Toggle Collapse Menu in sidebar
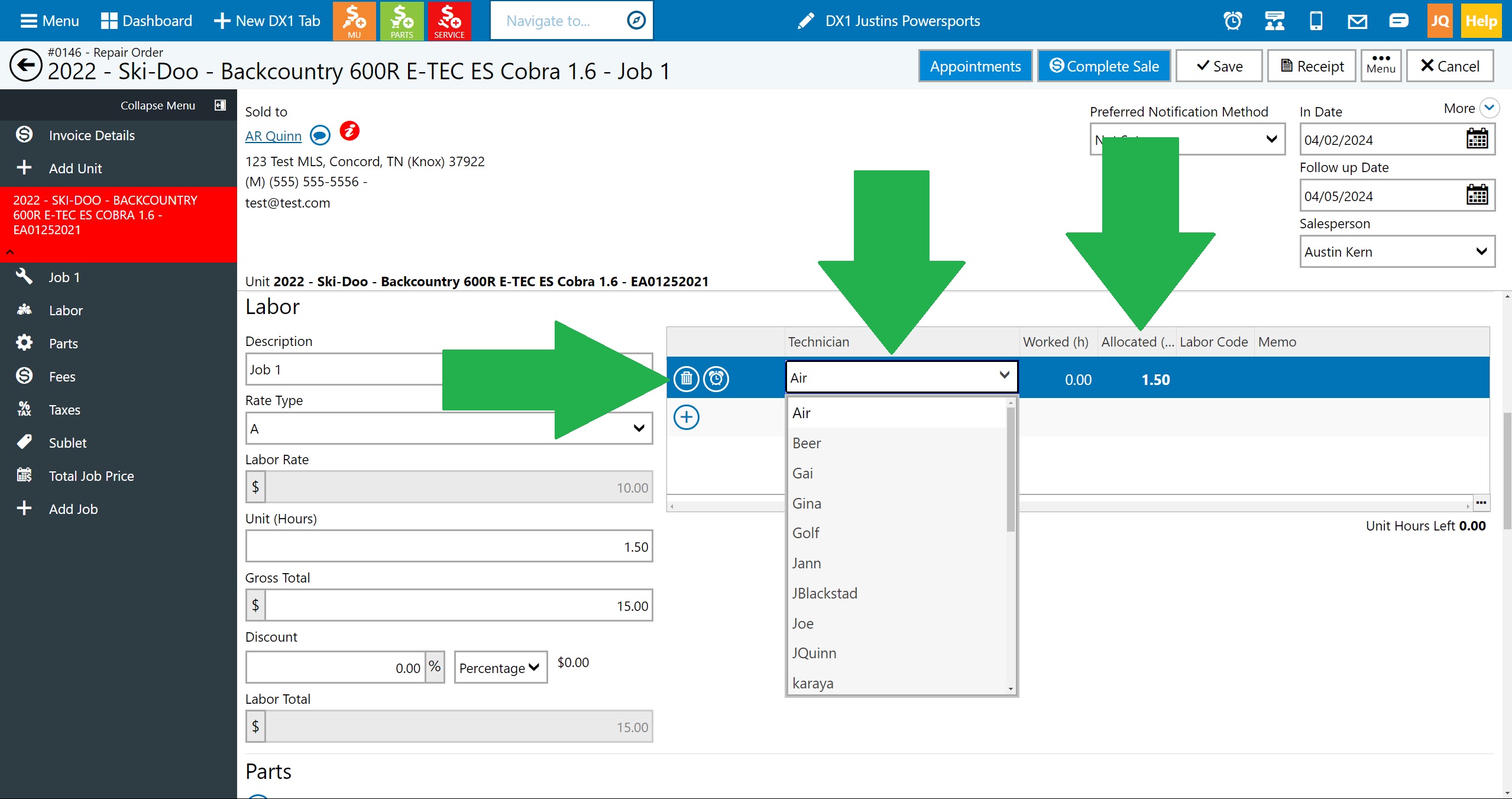Image resolution: width=1512 pixels, height=799 pixels. click(x=220, y=105)
